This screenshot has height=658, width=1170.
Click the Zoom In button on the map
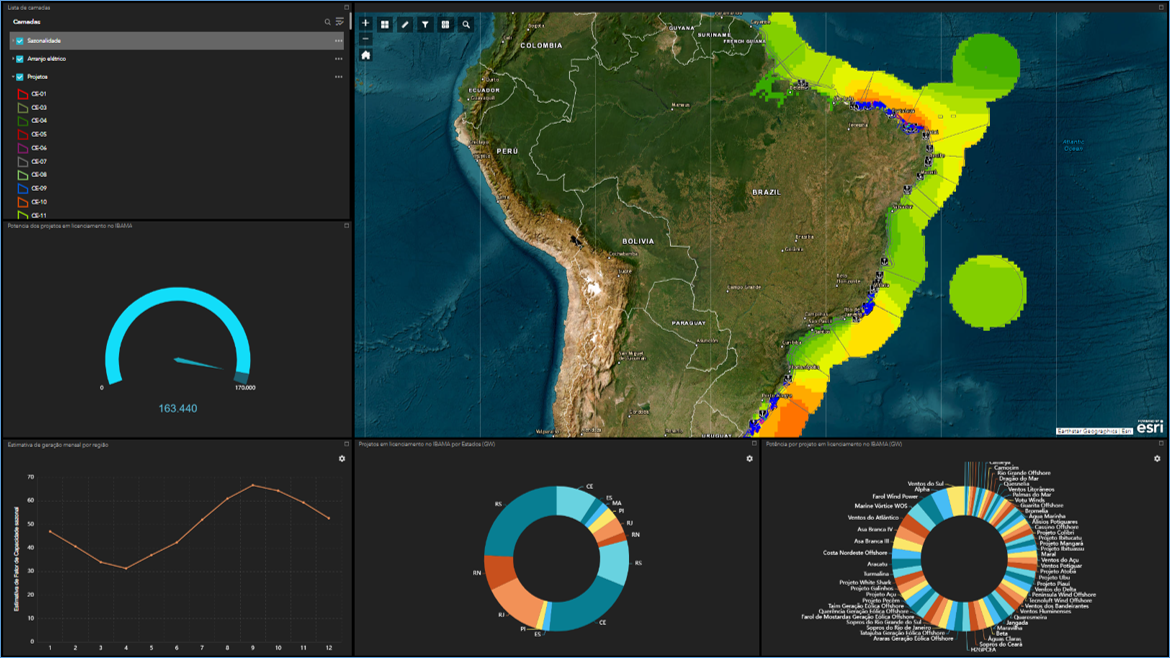366,22
